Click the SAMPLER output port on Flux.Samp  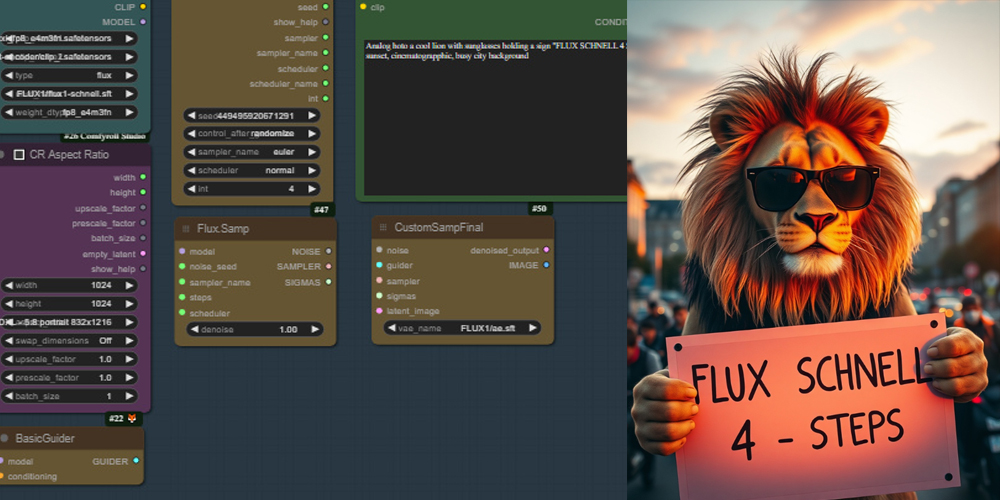click(x=328, y=267)
